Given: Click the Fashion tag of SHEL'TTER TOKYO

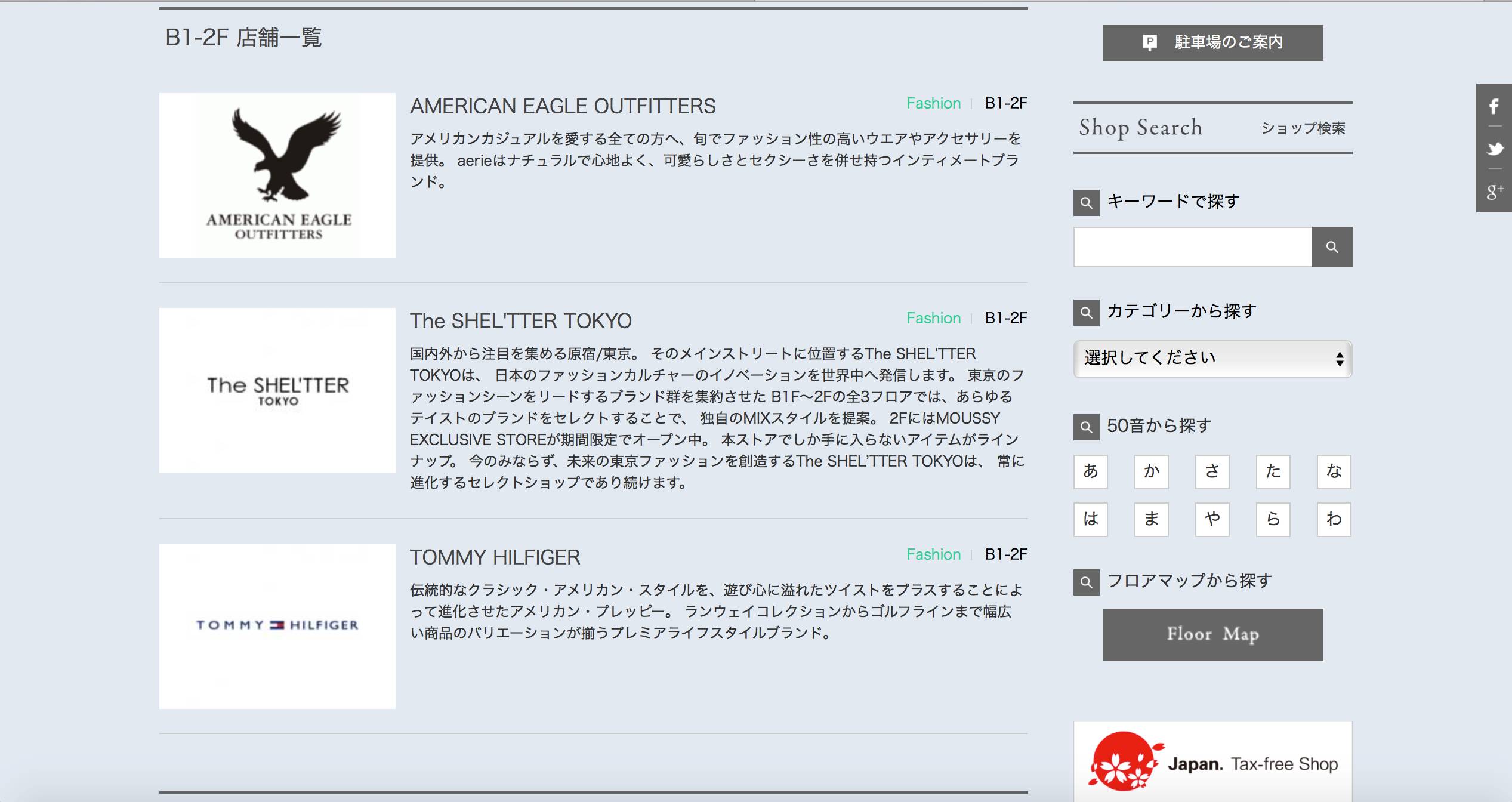Looking at the screenshot, I should 933,318.
